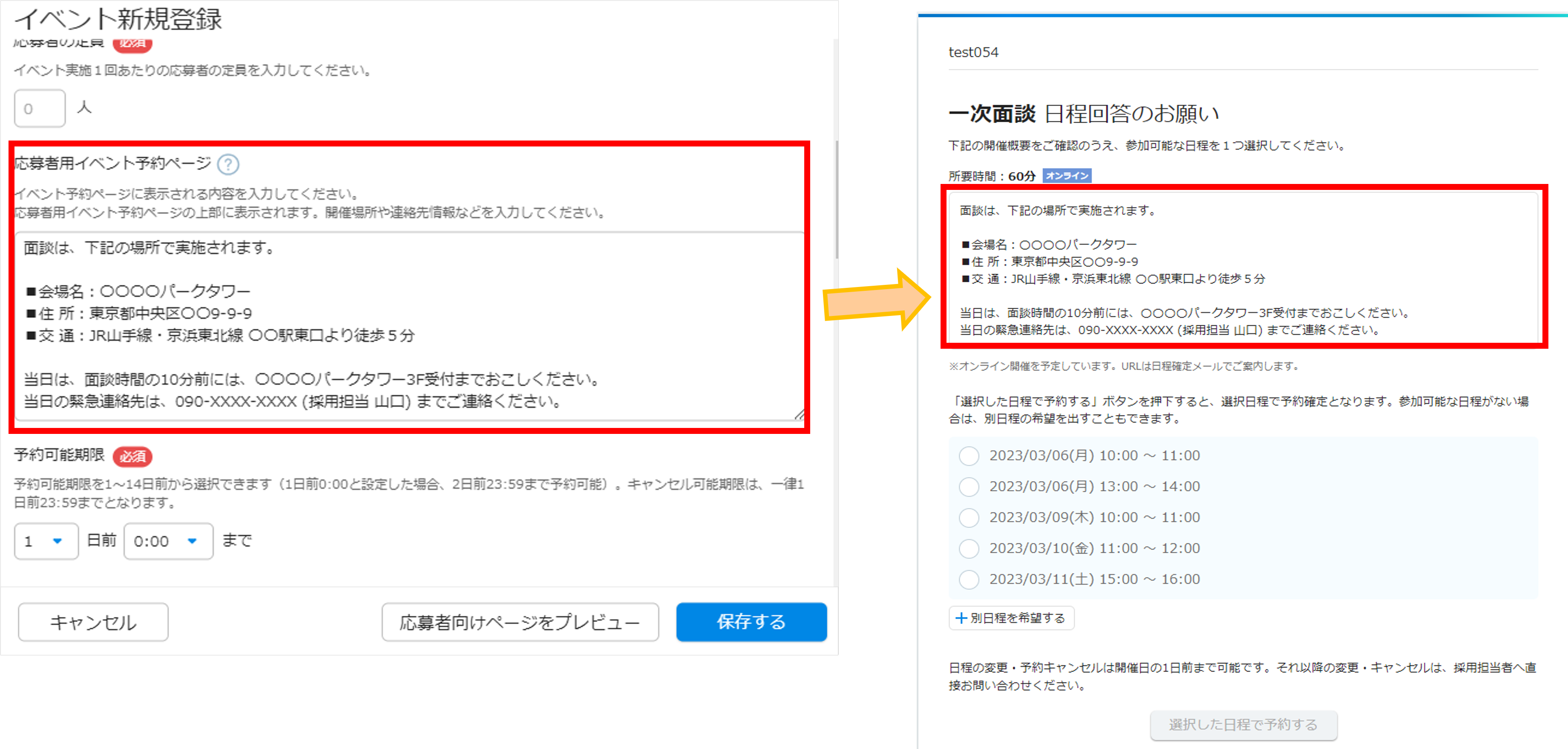Click the キャンセル button
Viewport: 1568px width, 749px height.
93,622
